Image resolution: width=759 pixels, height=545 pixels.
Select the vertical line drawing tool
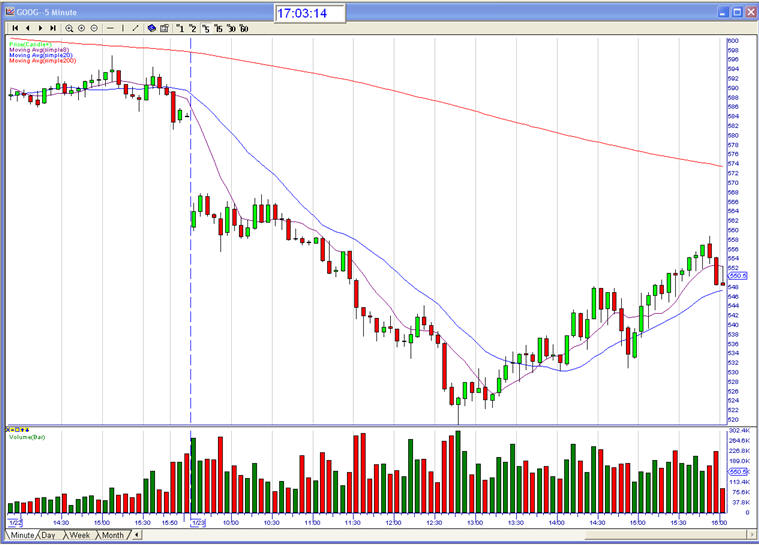coord(123,28)
